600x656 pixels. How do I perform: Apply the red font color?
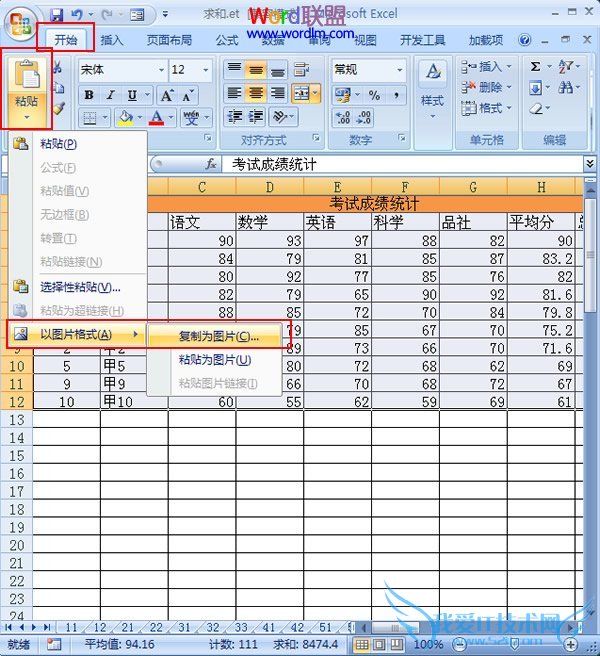click(x=156, y=118)
